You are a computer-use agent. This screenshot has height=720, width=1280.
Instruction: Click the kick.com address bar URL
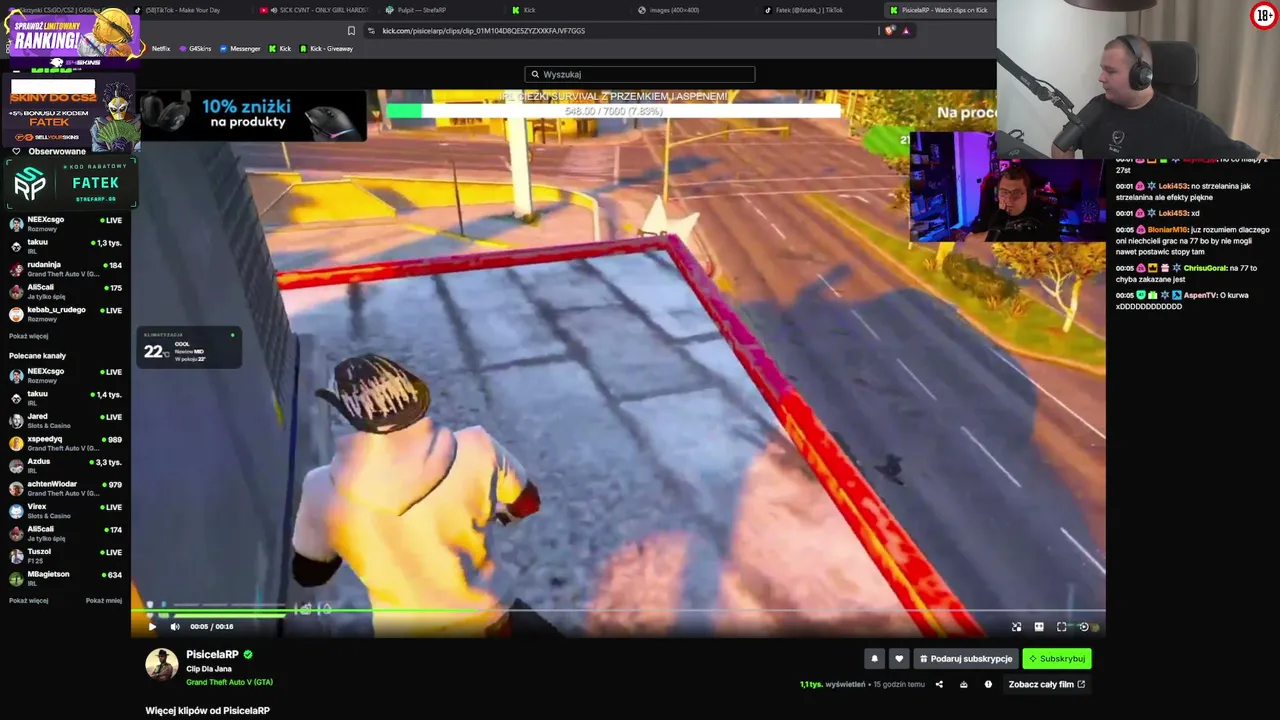click(x=484, y=31)
